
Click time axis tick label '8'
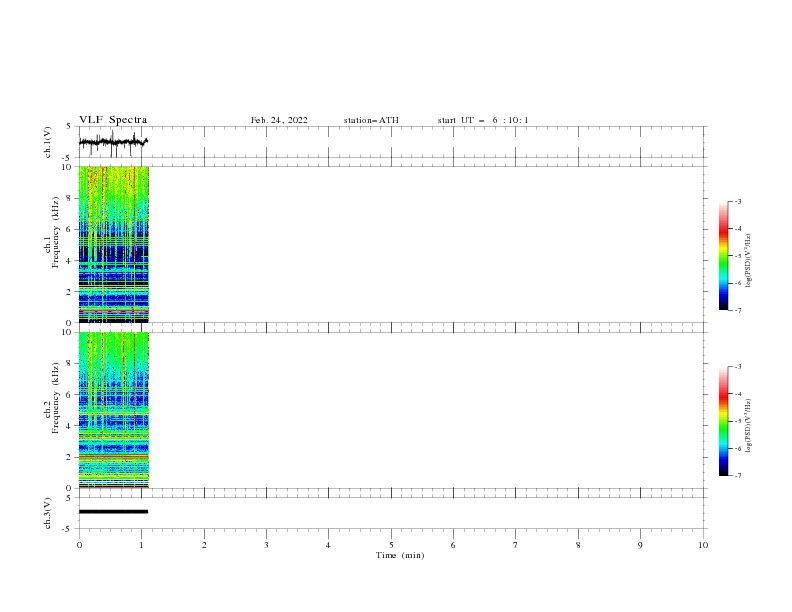point(578,545)
